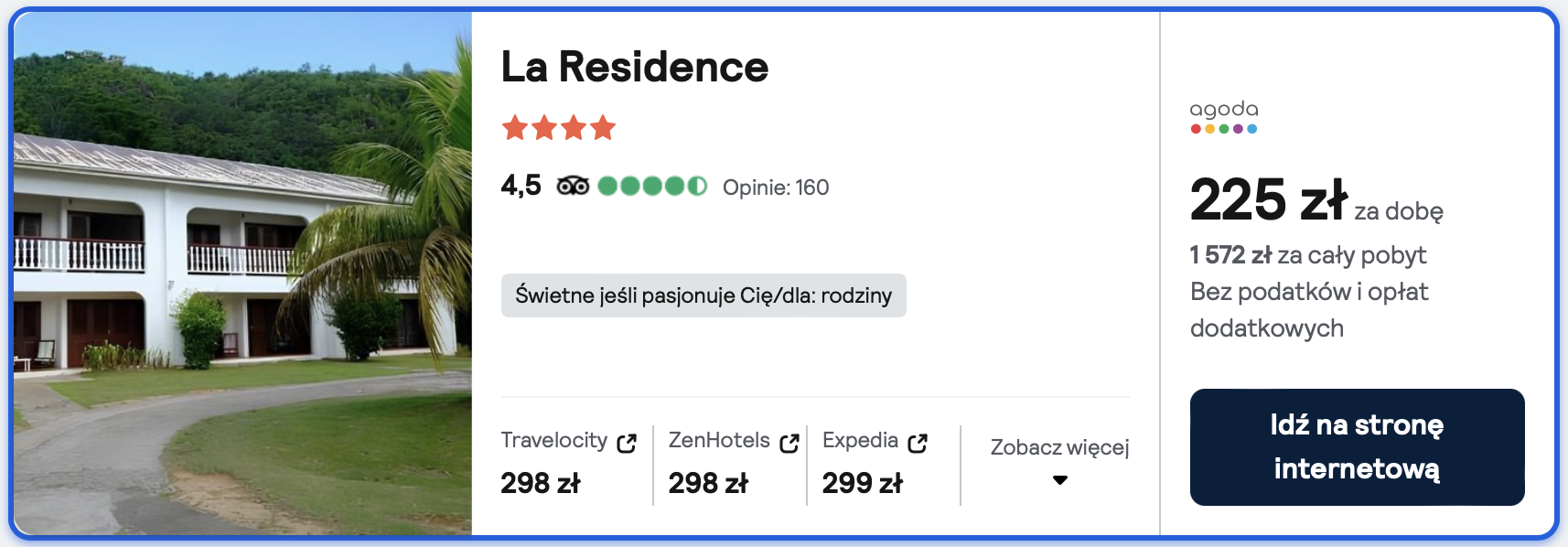This screenshot has width=1568, height=547.
Task: Open external link icon beside Expedia
Action: click(x=918, y=444)
